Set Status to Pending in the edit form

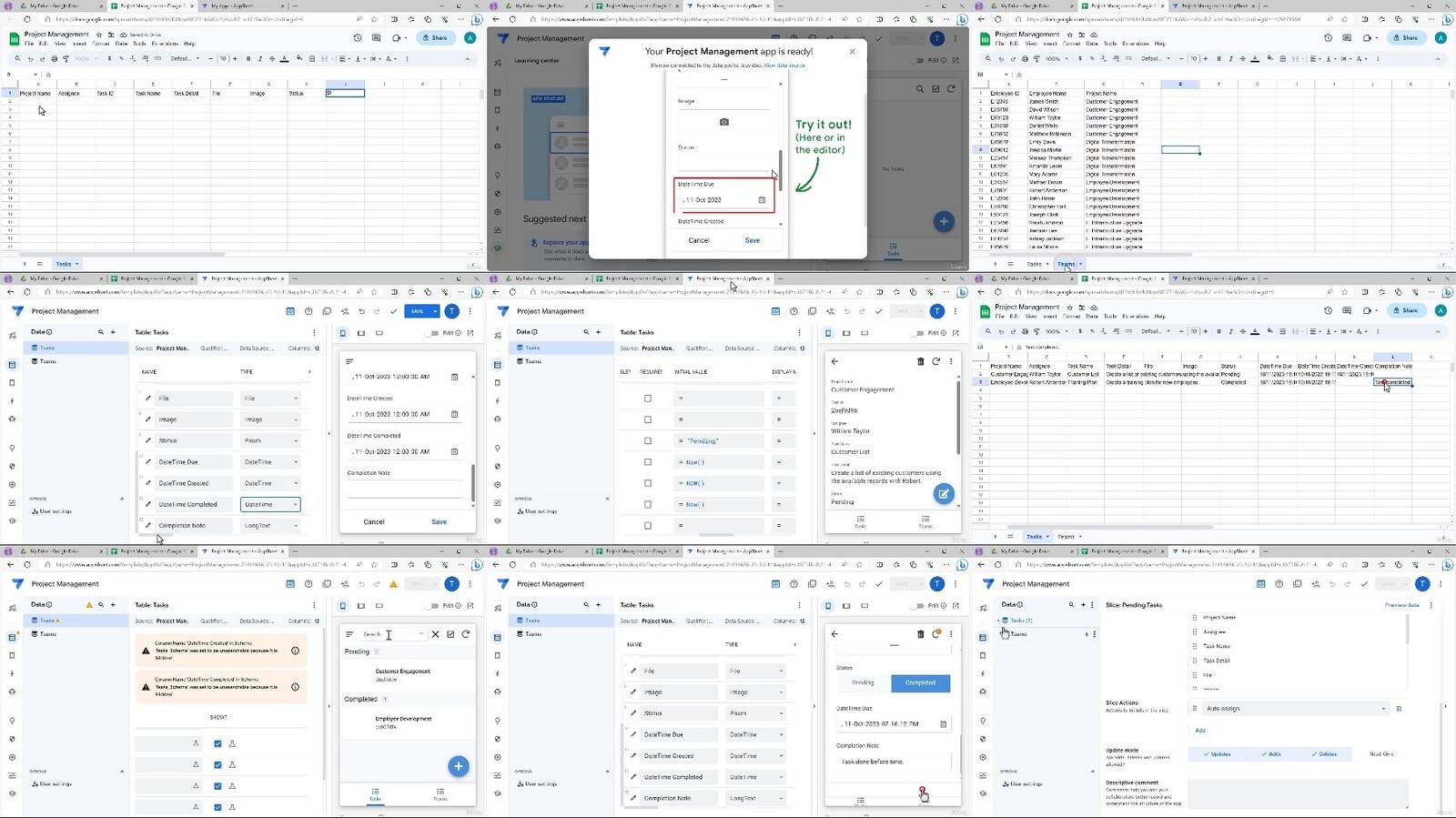(x=863, y=682)
